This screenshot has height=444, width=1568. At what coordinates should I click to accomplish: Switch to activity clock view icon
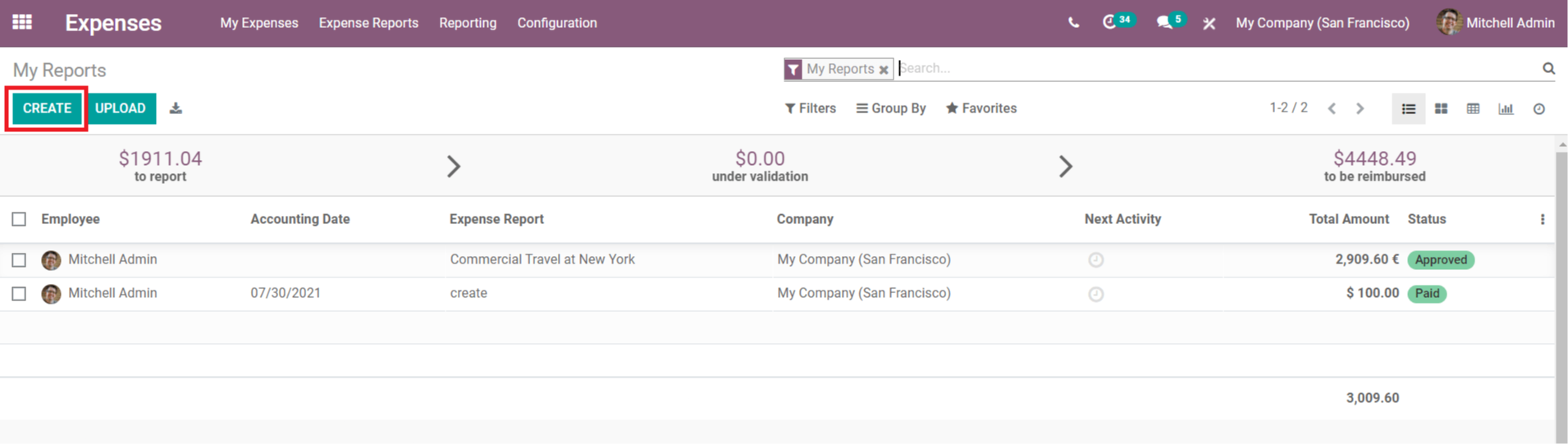[1539, 108]
